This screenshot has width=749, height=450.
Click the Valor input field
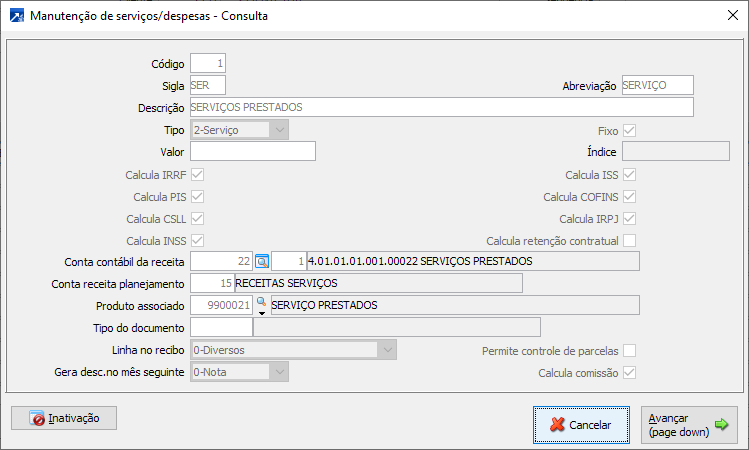[252, 151]
